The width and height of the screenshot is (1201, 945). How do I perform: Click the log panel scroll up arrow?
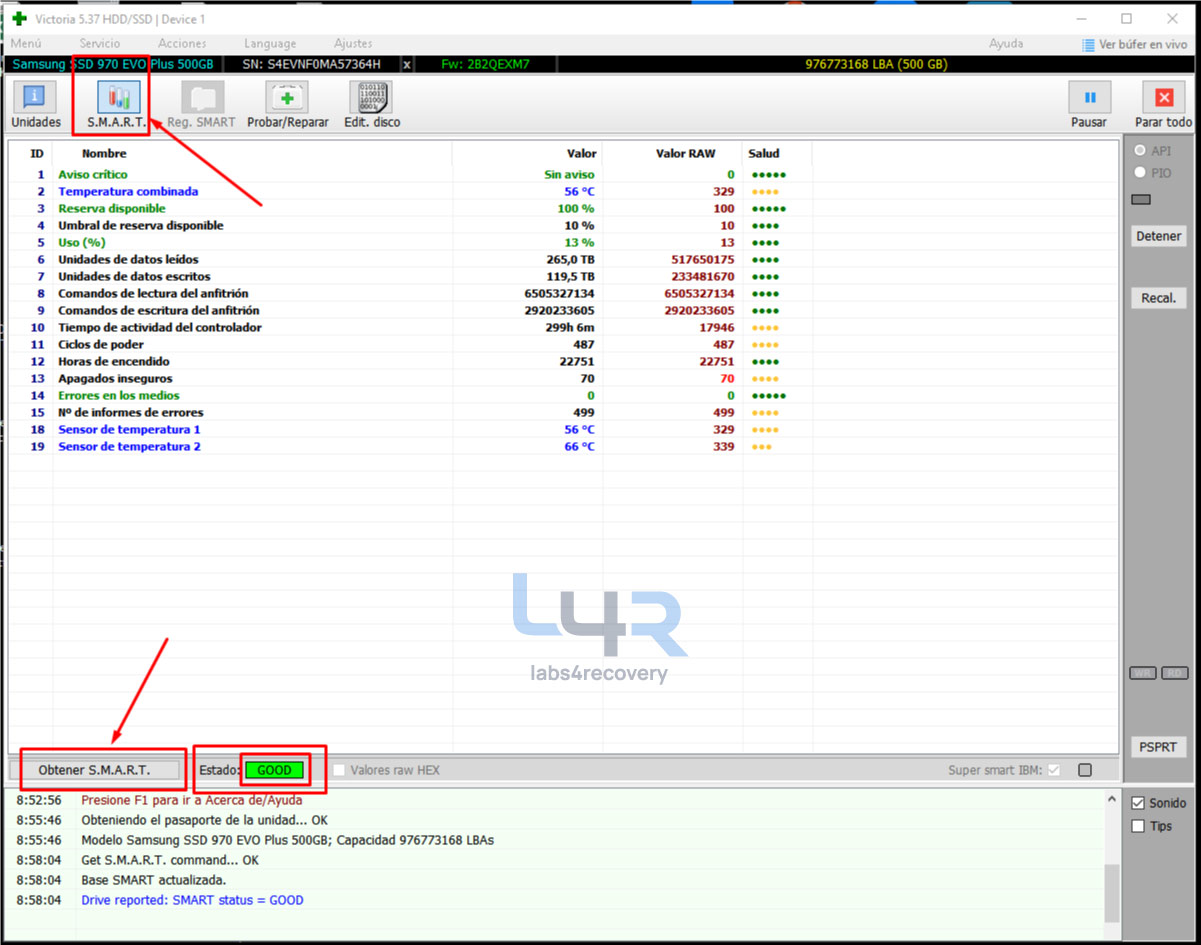(1111, 800)
